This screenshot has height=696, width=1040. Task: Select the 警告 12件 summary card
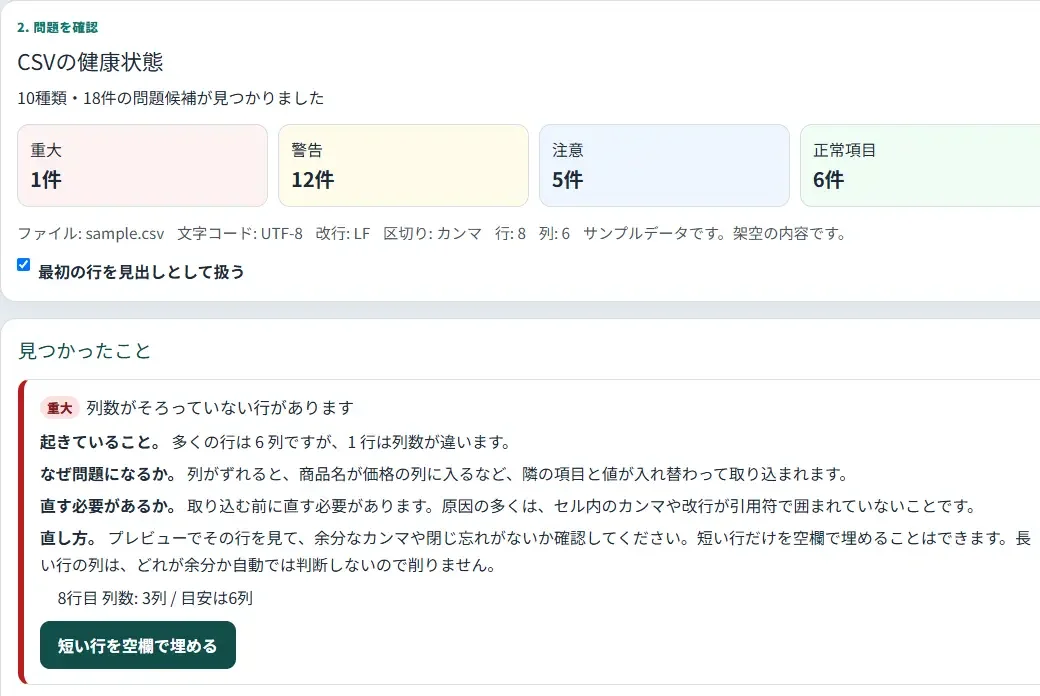coord(403,165)
